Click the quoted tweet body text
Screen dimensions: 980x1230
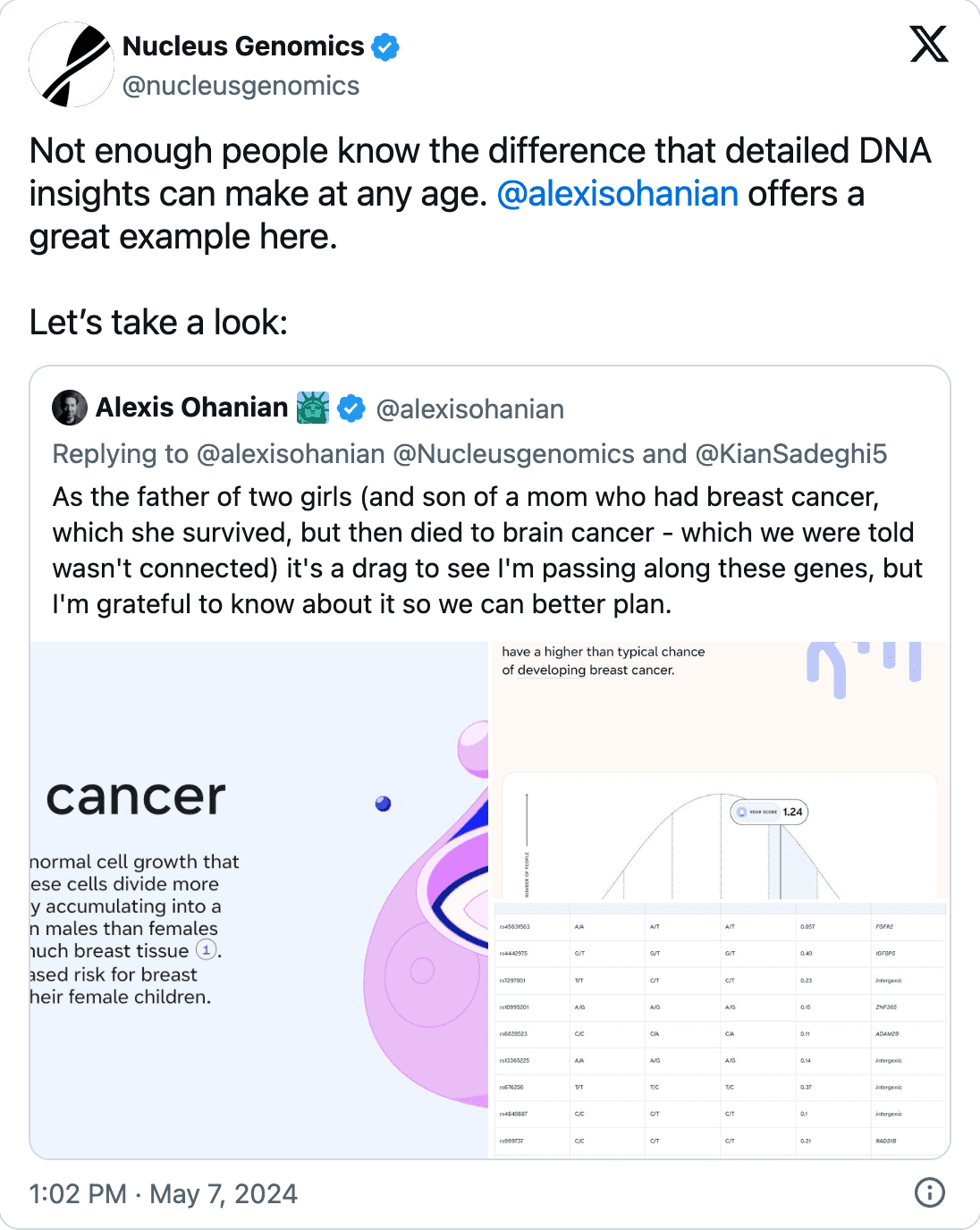coord(487,551)
